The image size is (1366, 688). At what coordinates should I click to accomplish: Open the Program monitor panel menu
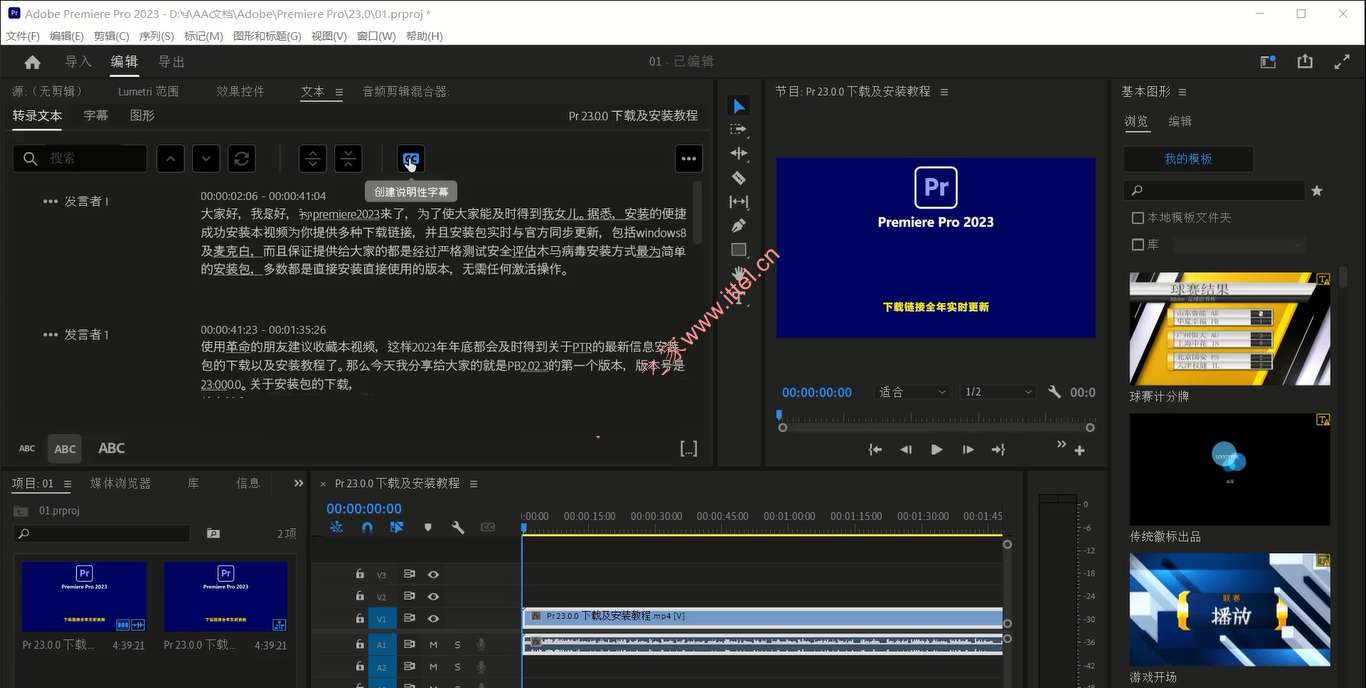click(944, 92)
